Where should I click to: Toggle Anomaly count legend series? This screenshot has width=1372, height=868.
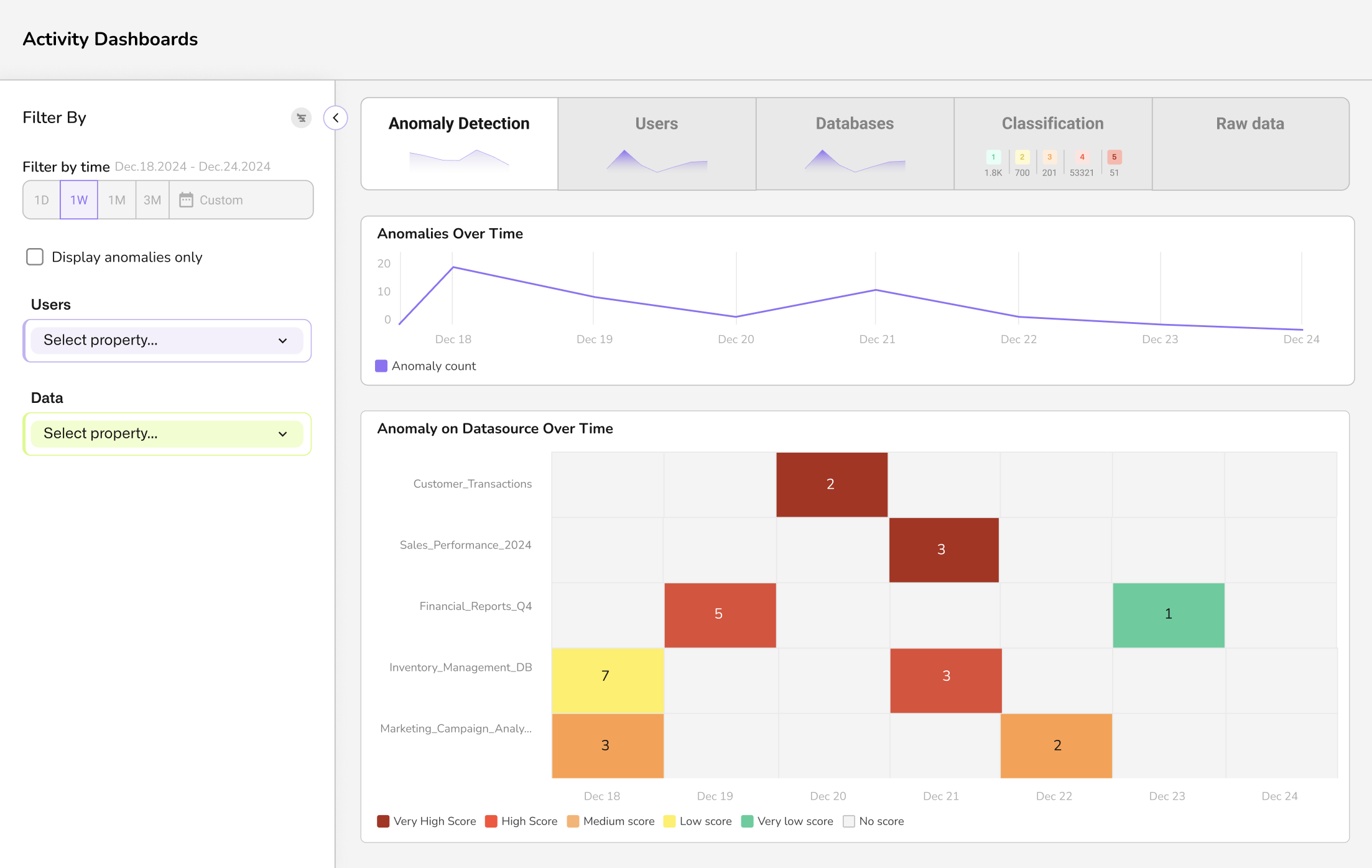pyautogui.click(x=426, y=366)
